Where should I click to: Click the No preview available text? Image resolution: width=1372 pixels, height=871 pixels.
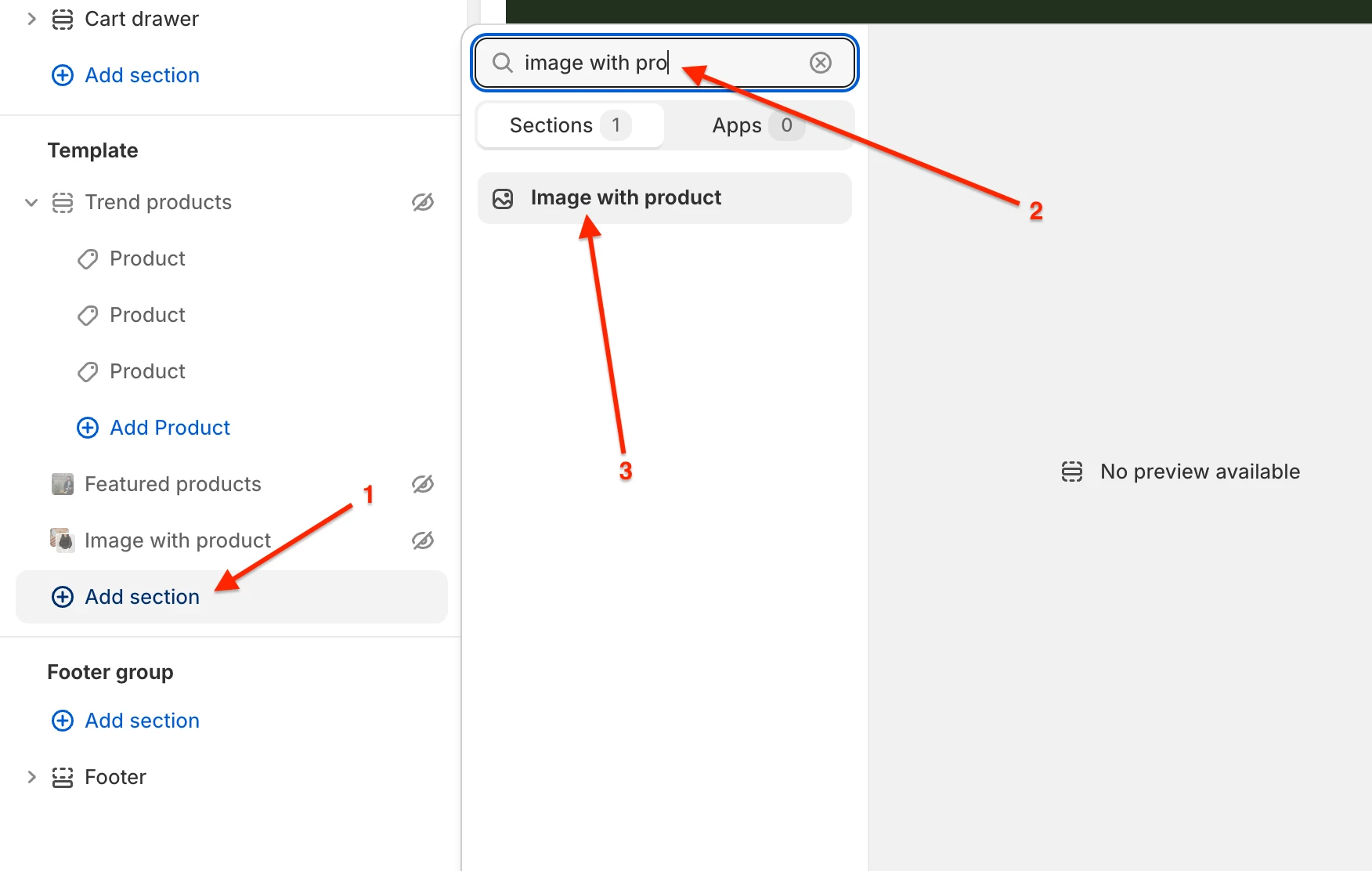[x=1200, y=472]
